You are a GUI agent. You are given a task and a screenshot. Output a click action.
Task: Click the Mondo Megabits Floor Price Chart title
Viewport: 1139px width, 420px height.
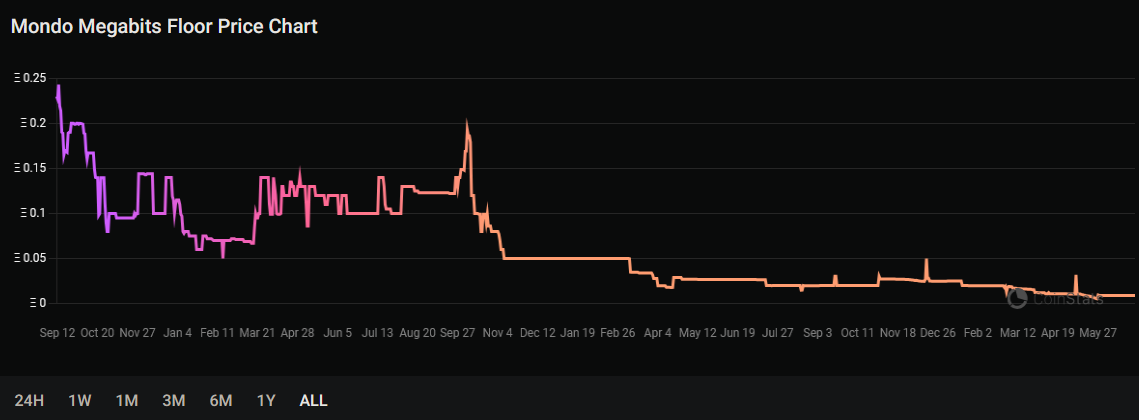pyautogui.click(x=164, y=27)
